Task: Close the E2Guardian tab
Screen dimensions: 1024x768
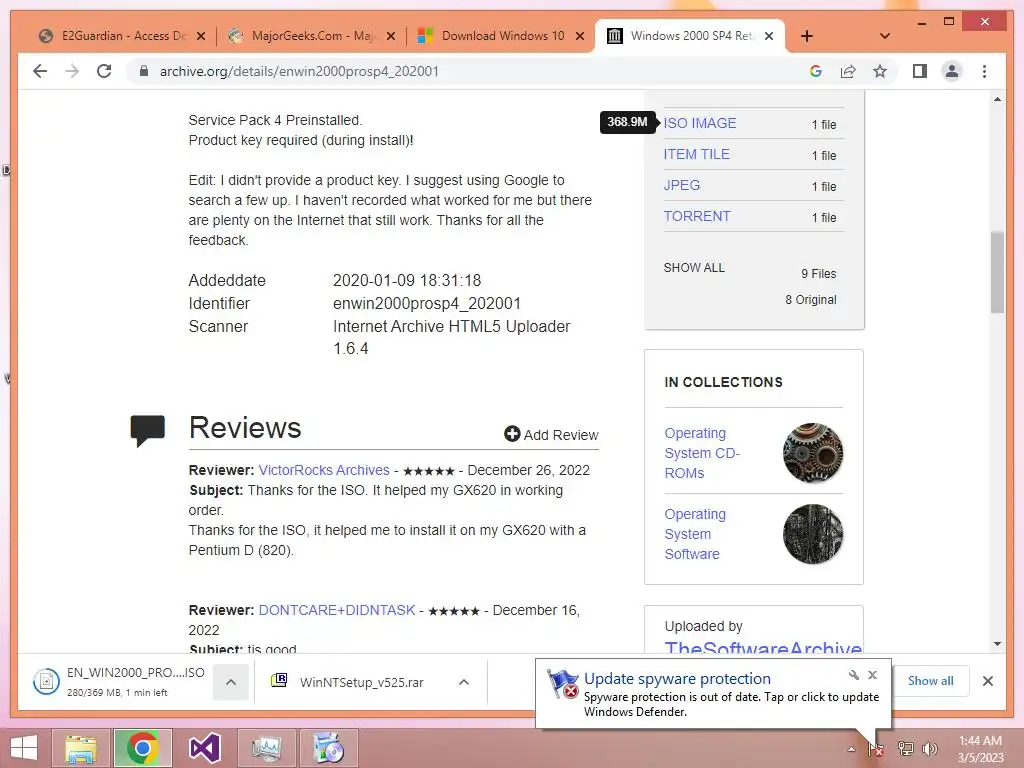Action: pyautogui.click(x=201, y=36)
